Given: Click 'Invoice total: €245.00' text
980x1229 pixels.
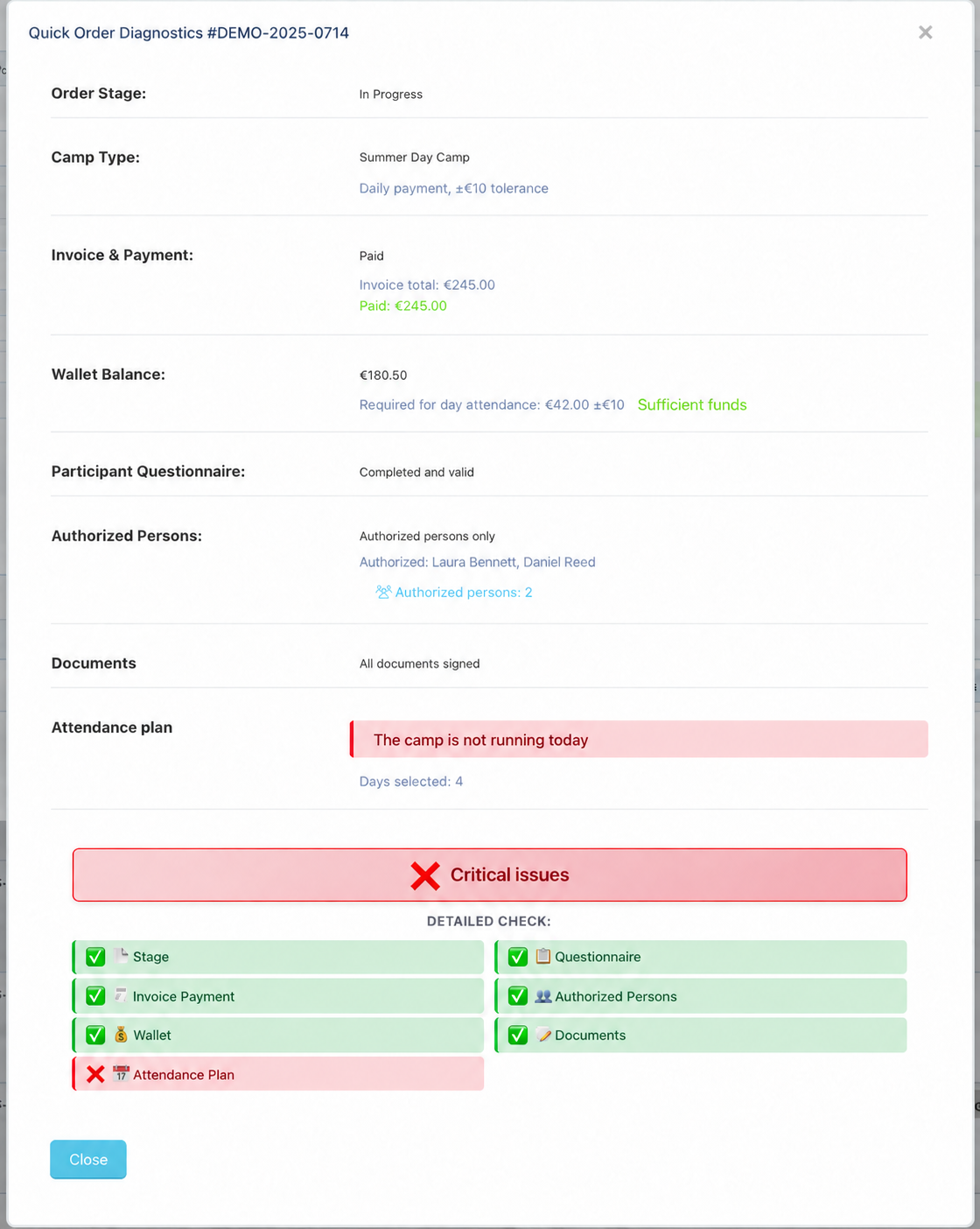Looking at the screenshot, I should coord(427,284).
